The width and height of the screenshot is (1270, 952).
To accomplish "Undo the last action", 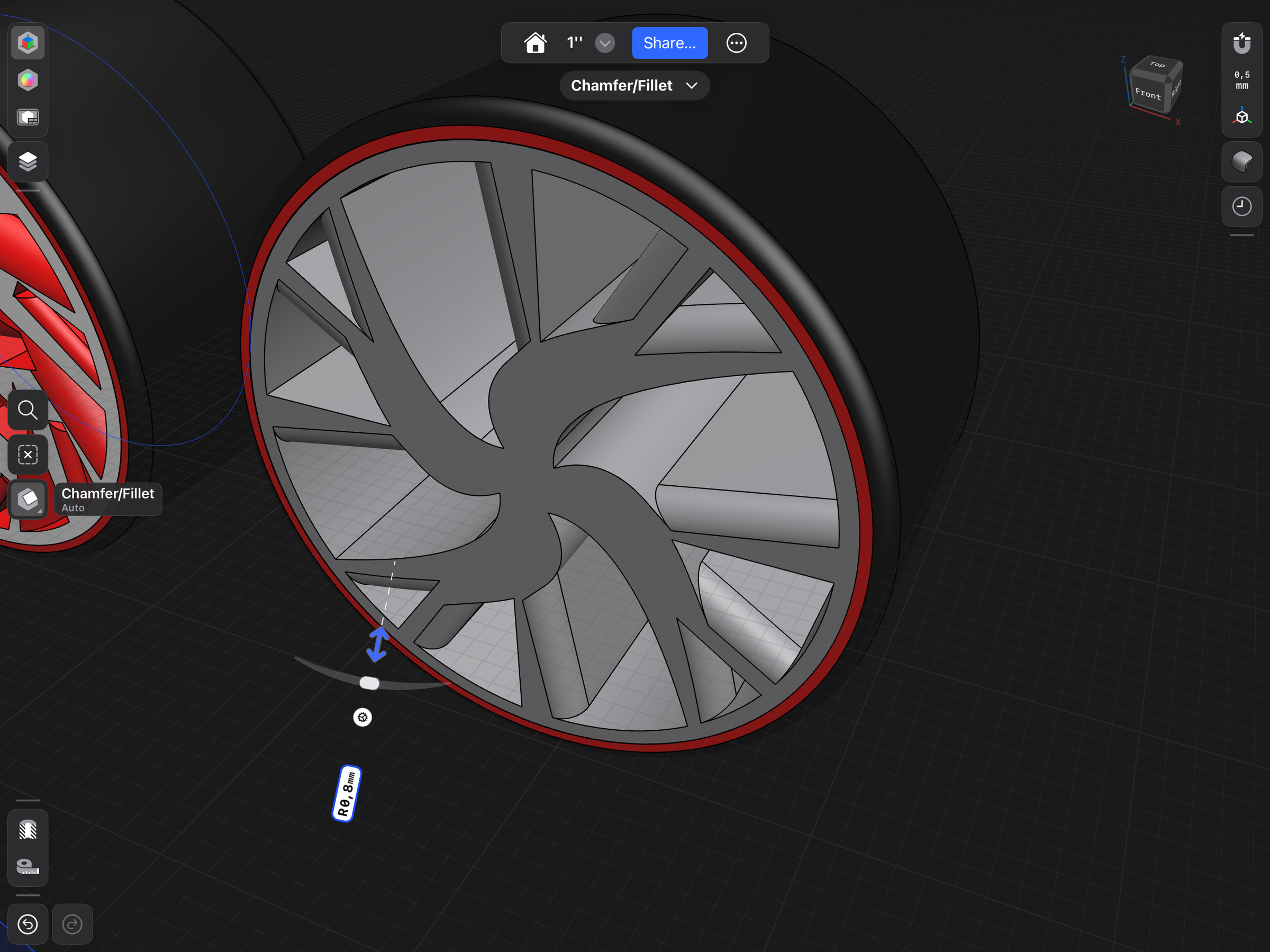I will pos(28,924).
